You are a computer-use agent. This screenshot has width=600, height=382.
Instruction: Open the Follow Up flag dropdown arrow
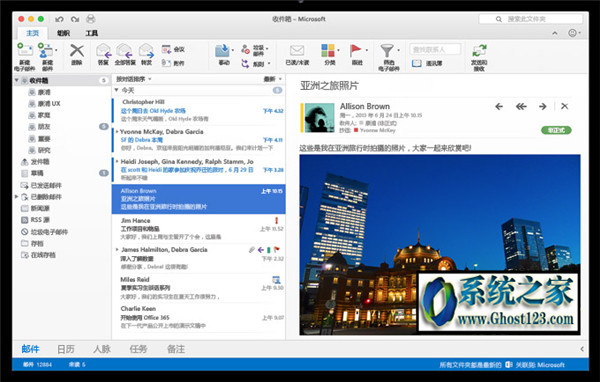point(367,50)
